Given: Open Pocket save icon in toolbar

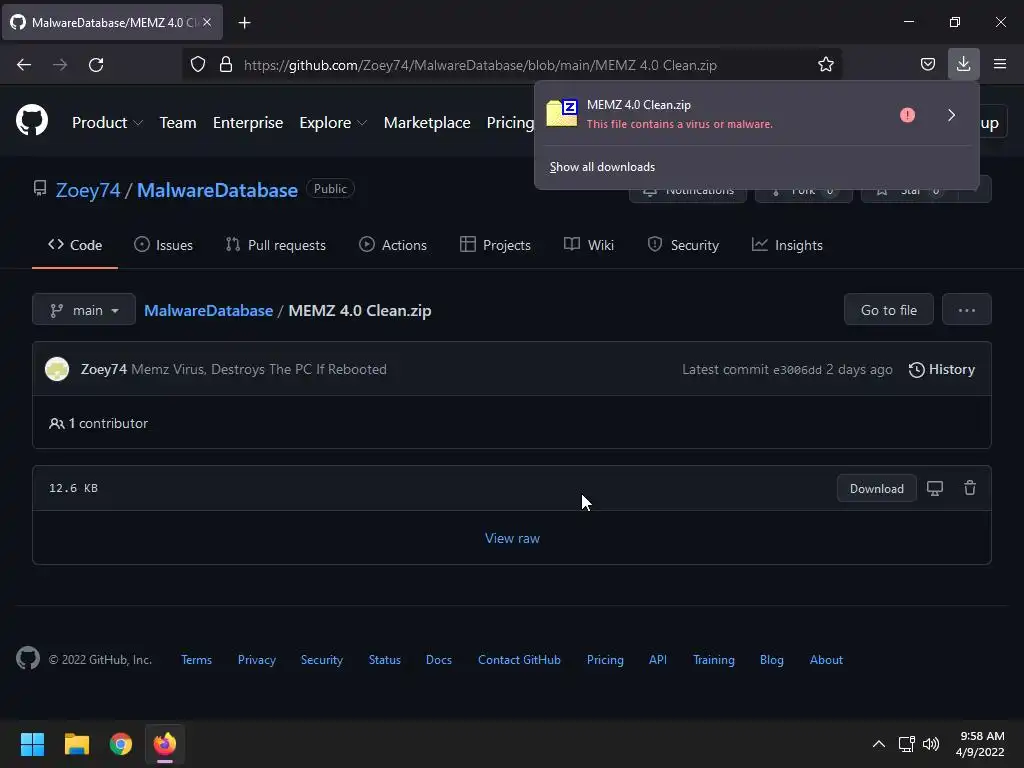Looking at the screenshot, I should pos(927,64).
